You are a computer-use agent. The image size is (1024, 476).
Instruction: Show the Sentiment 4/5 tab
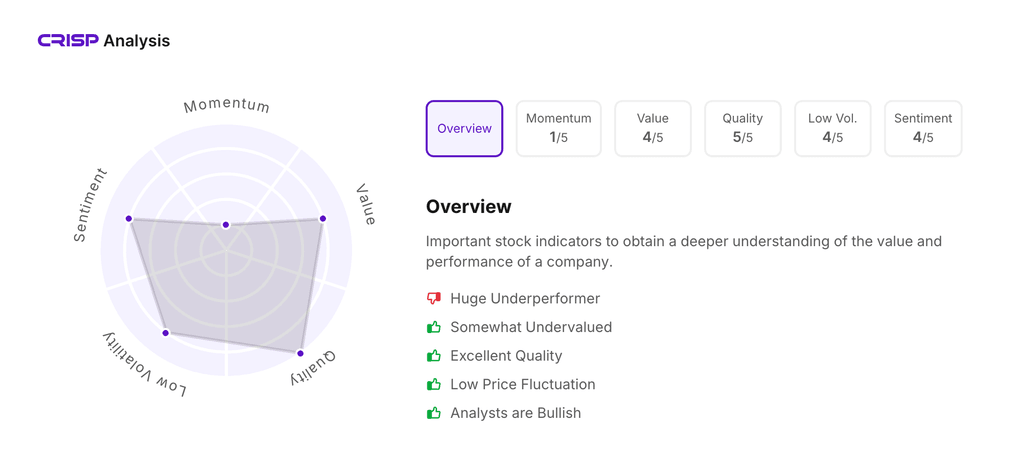pyautogui.click(x=923, y=129)
